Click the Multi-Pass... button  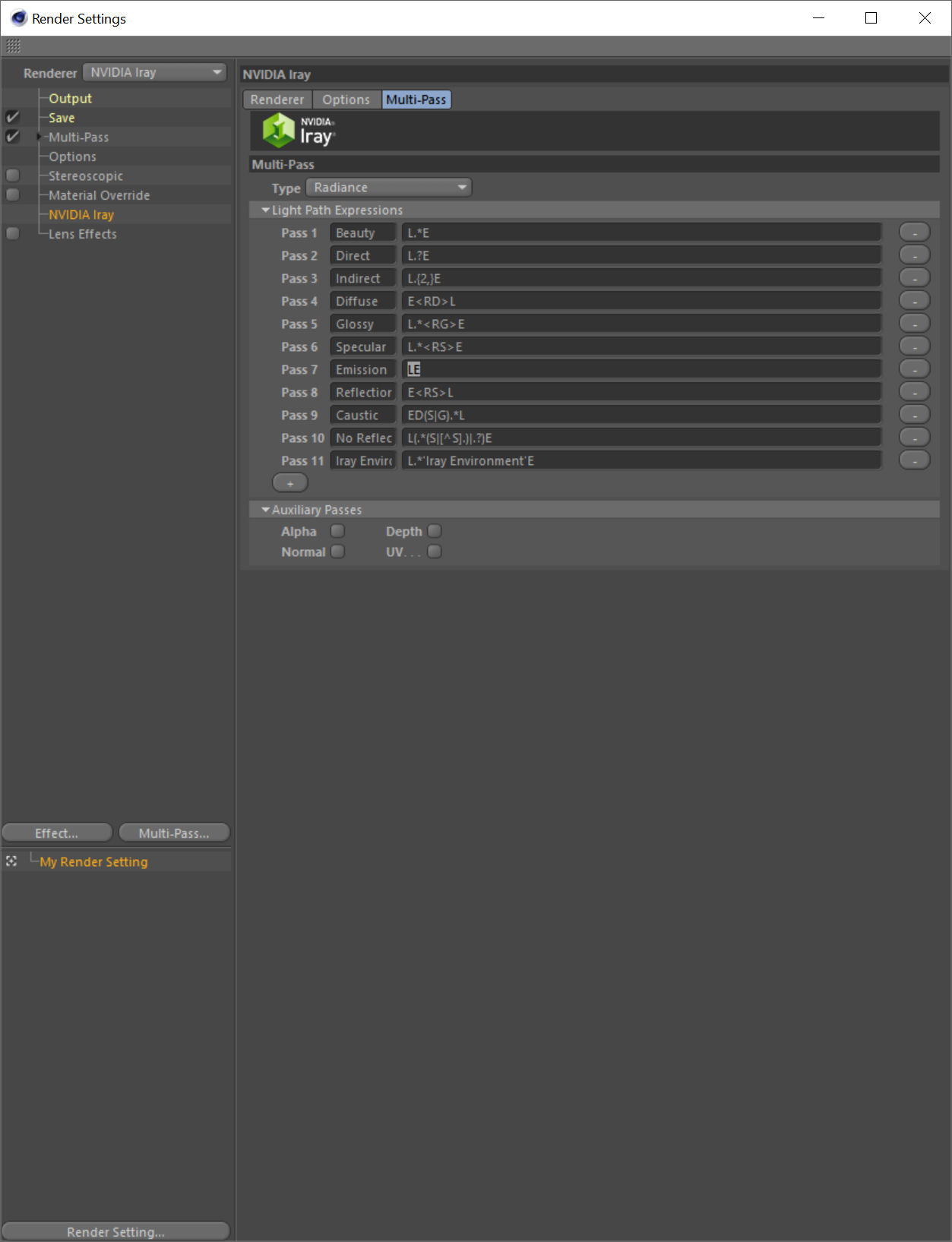[174, 833]
